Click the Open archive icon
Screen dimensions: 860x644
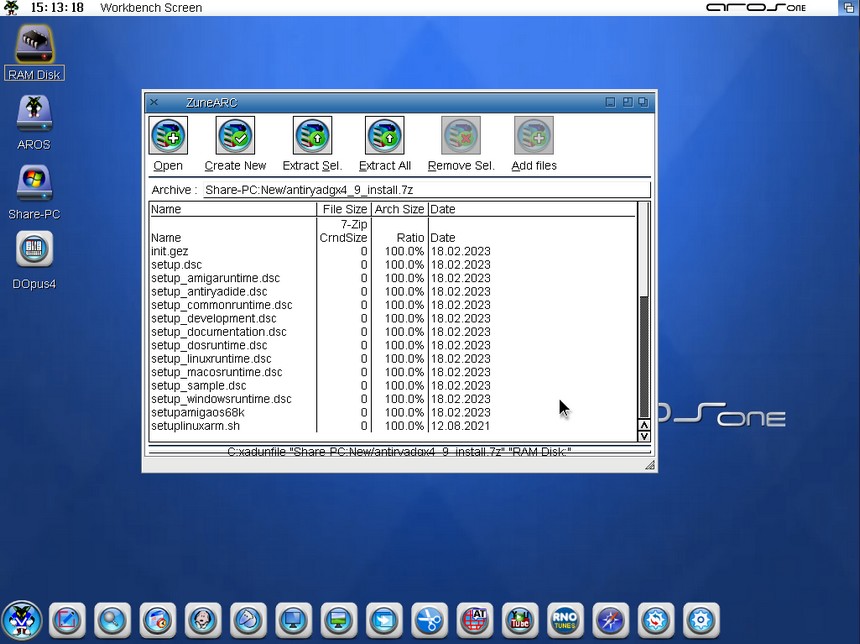tap(168, 136)
